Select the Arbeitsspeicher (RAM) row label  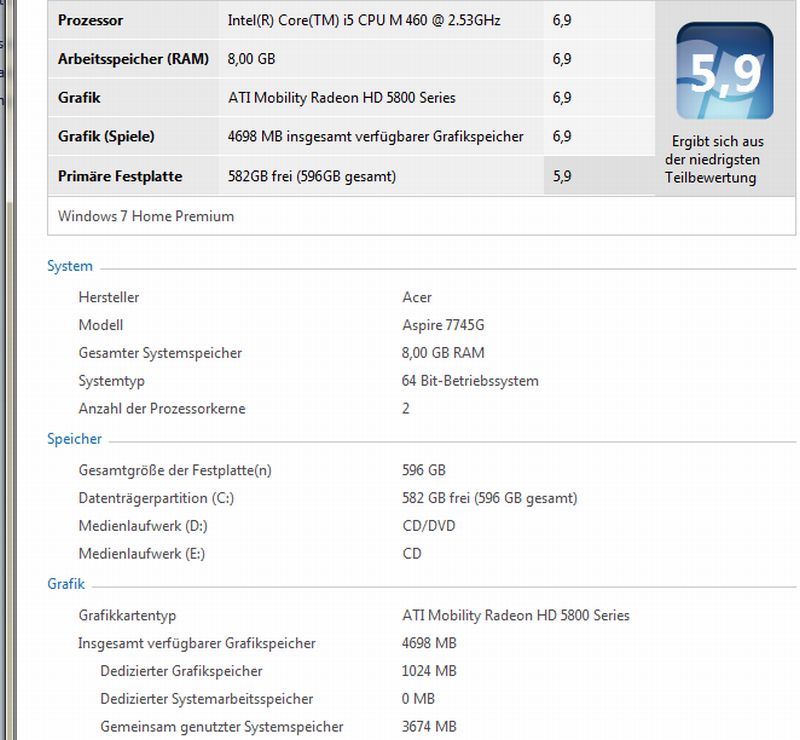133,59
